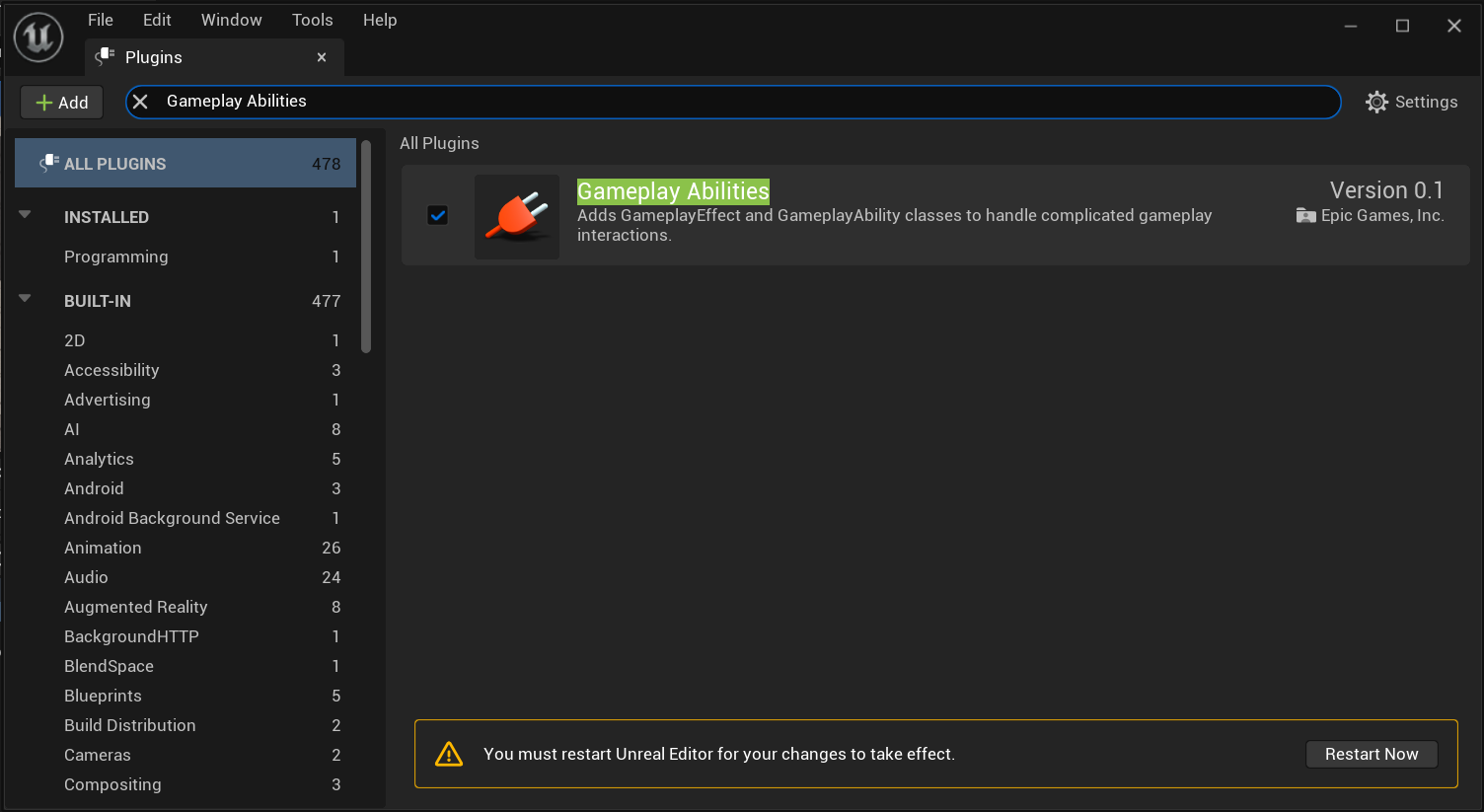
Task: Click the All Plugins heading
Action: (x=439, y=143)
